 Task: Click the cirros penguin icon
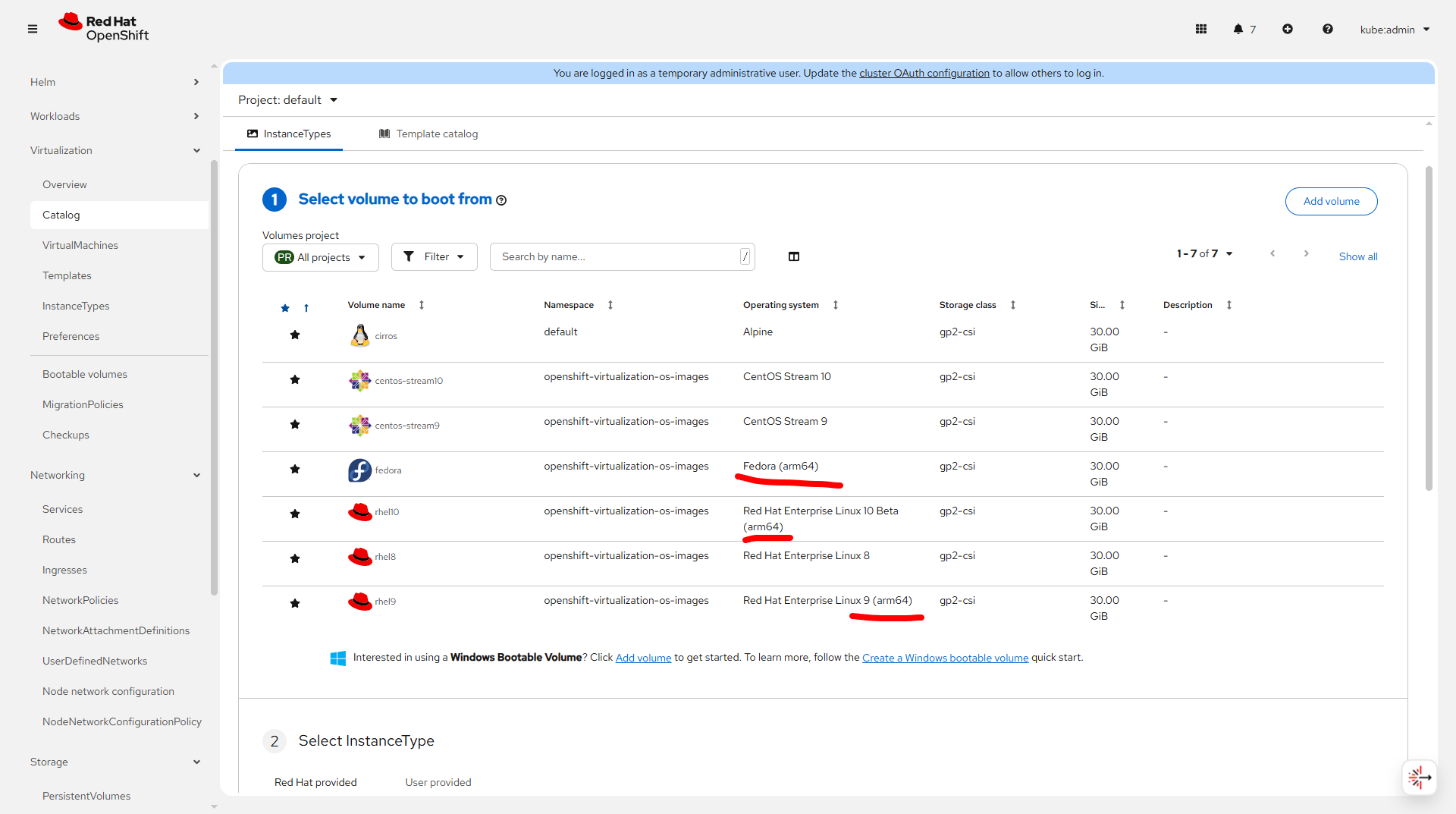click(360, 335)
